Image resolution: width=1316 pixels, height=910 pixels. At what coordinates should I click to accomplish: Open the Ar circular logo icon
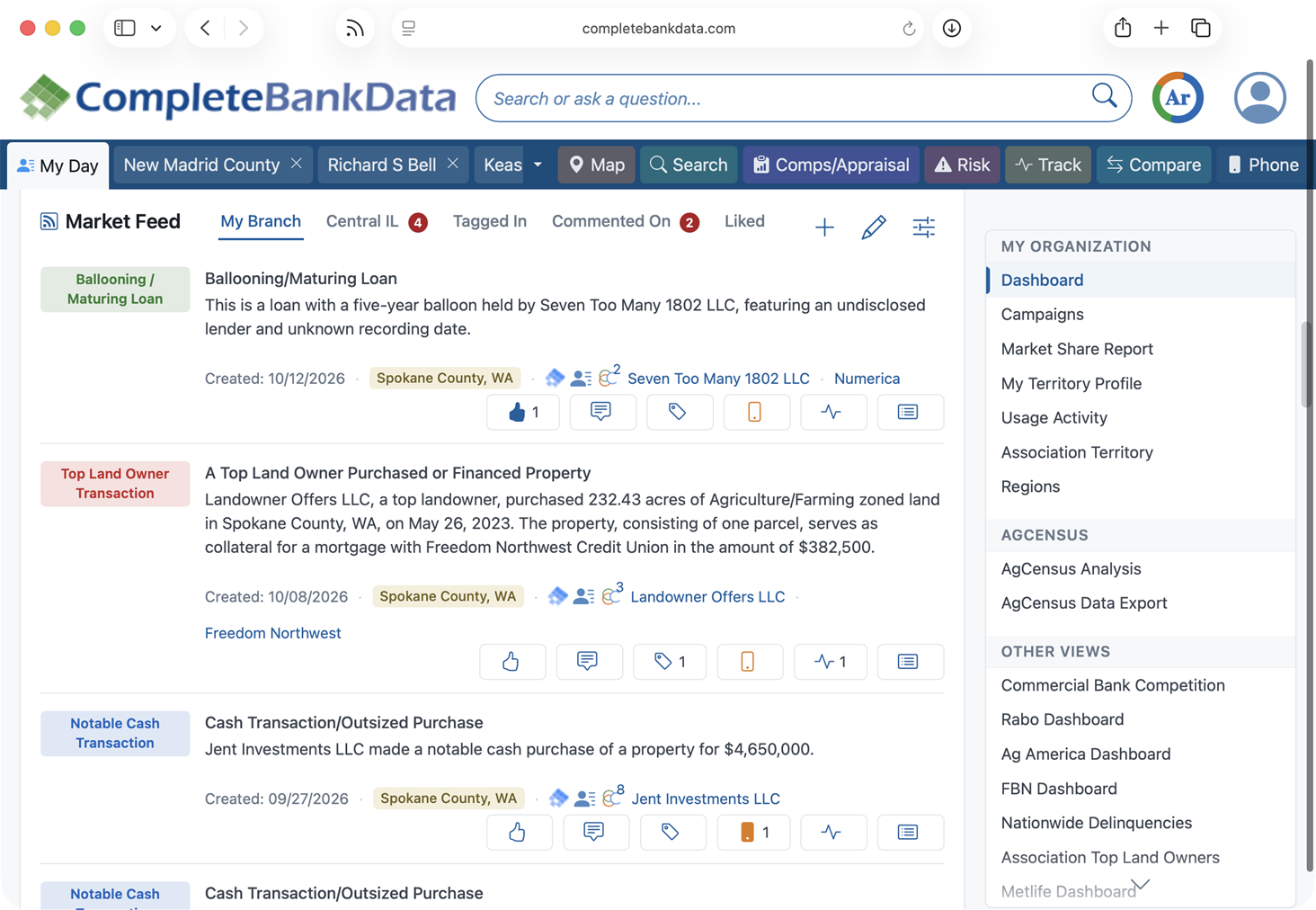(x=1178, y=97)
